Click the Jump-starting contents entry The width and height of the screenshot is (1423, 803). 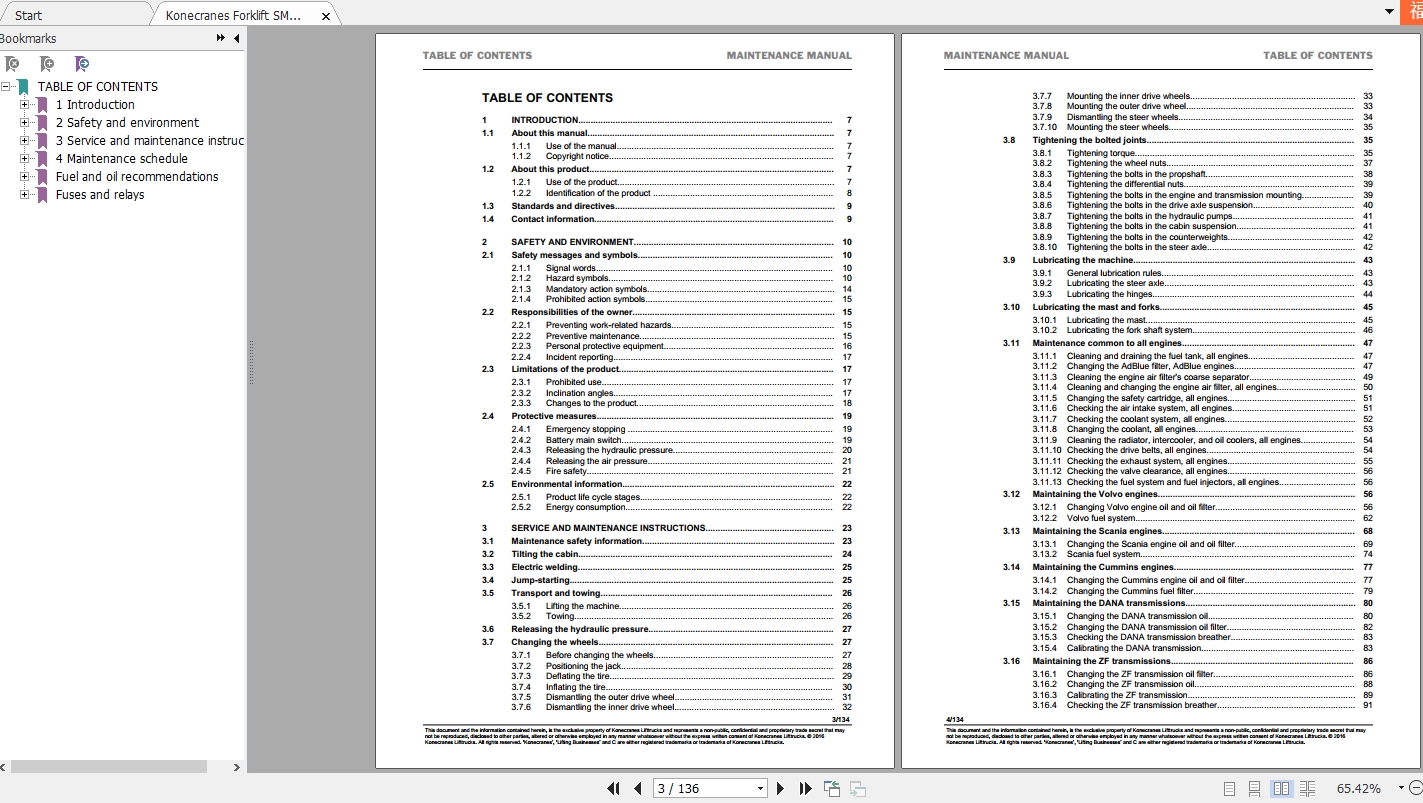(x=667, y=580)
